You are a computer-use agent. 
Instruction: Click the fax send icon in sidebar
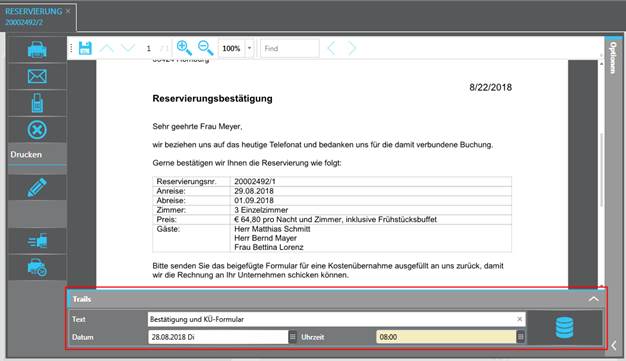tap(37, 241)
